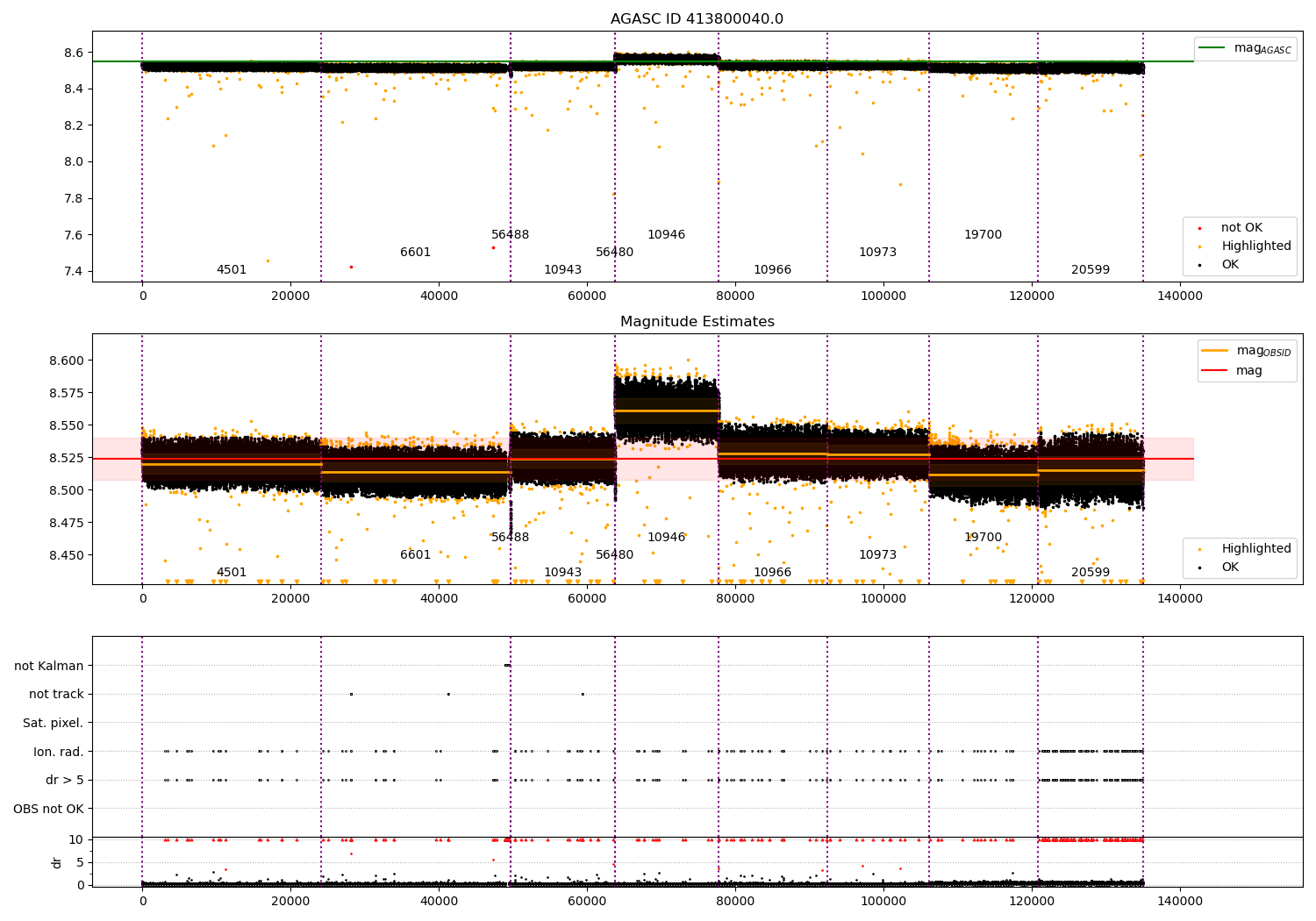Click y-axis tick 7.4 on top plot
This screenshot has height=921, width=1316.
(x=74, y=271)
